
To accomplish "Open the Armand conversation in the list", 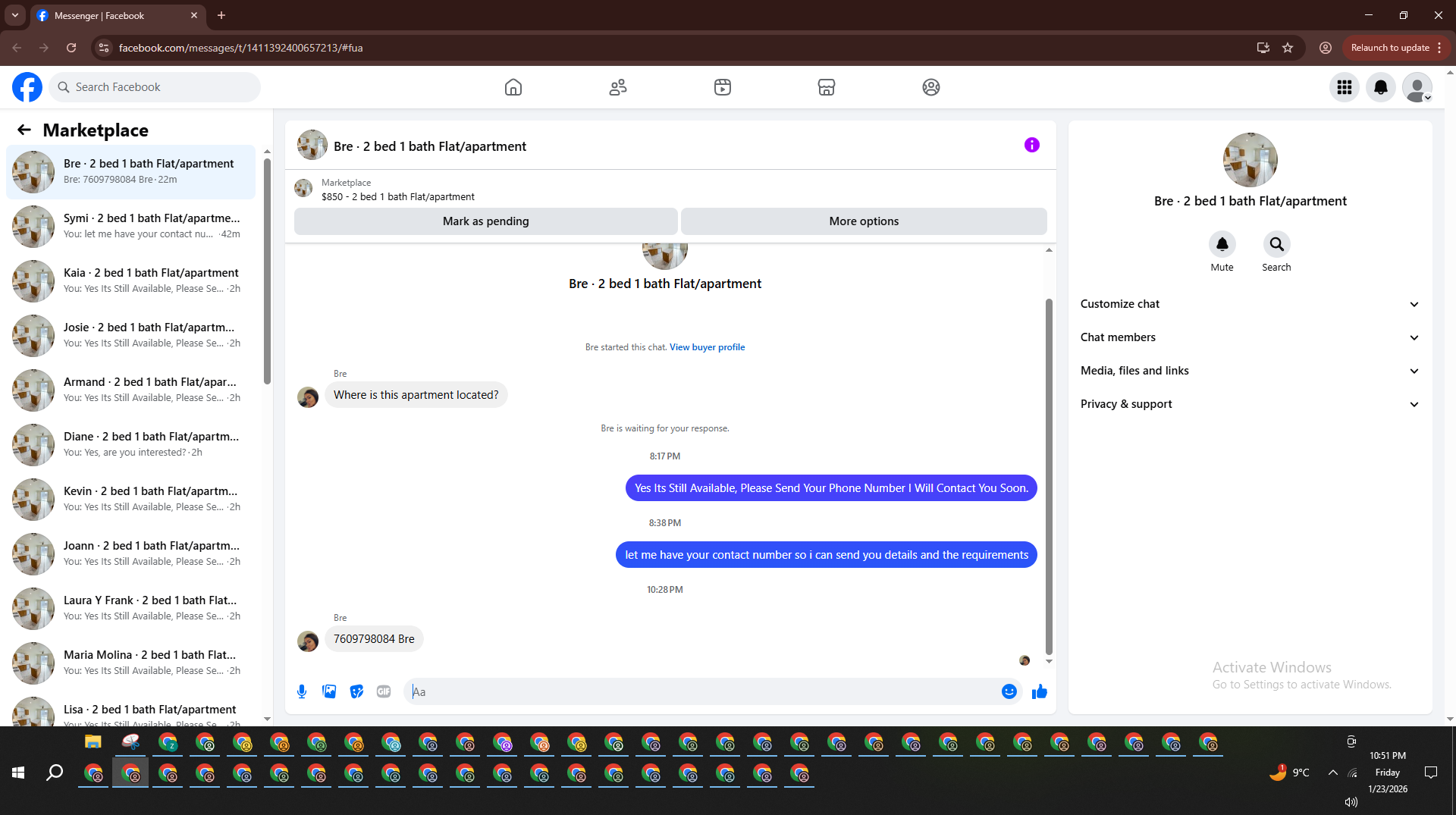I will click(130, 390).
